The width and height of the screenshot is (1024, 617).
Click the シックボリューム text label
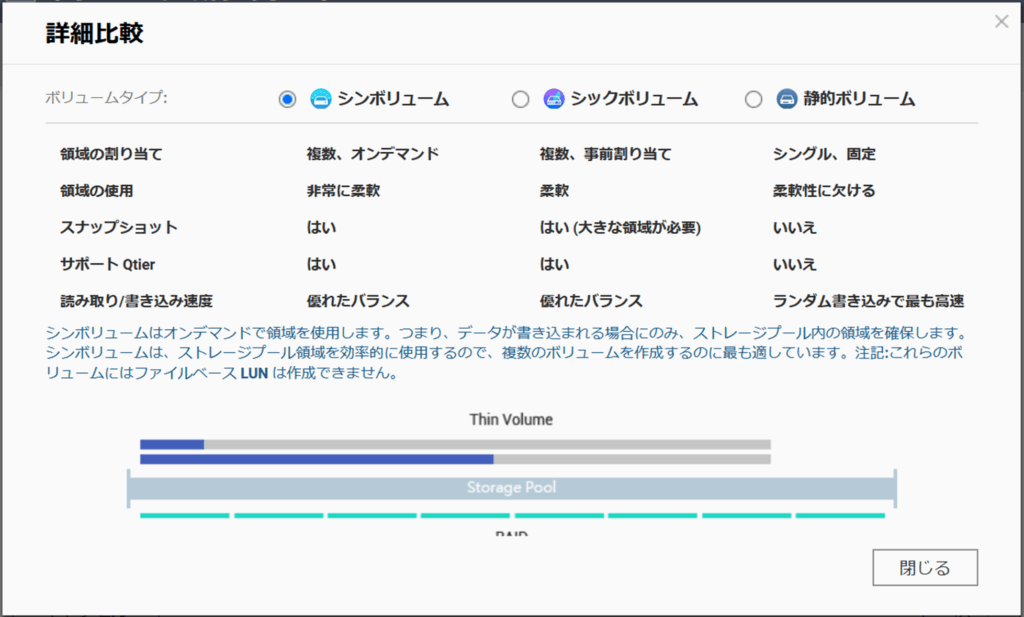pos(633,99)
